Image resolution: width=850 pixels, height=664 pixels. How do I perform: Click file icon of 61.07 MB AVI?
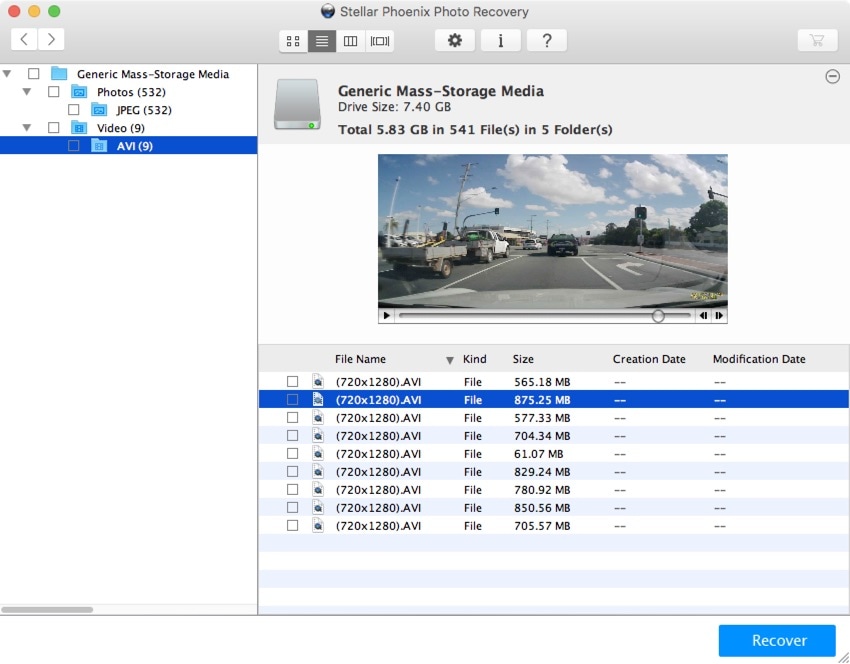point(318,454)
